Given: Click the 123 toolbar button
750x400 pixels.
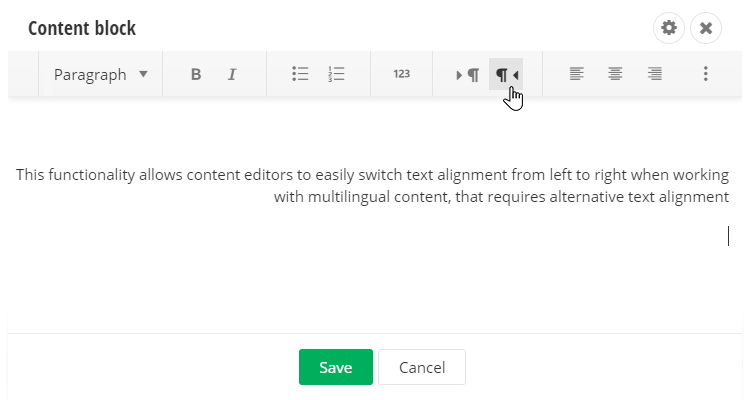Looking at the screenshot, I should 401,74.
